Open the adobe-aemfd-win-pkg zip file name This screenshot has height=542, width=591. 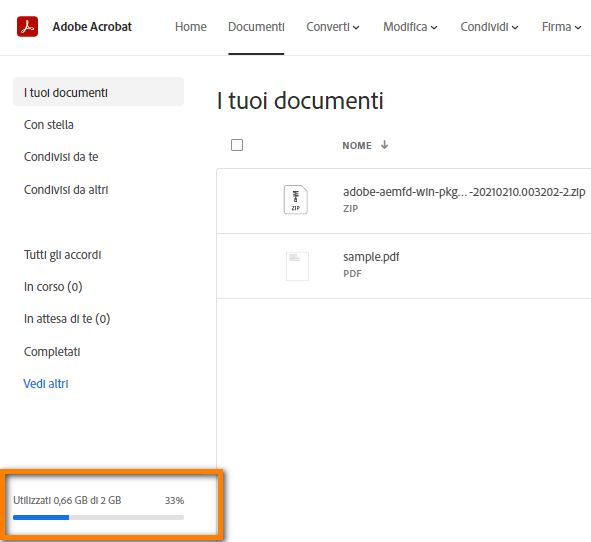[x=464, y=192]
